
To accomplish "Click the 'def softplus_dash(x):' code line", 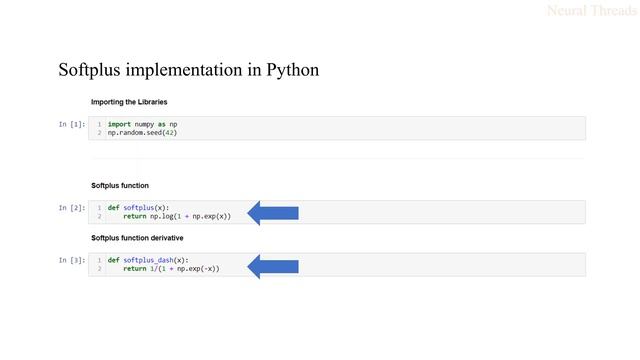I will tap(148, 260).
